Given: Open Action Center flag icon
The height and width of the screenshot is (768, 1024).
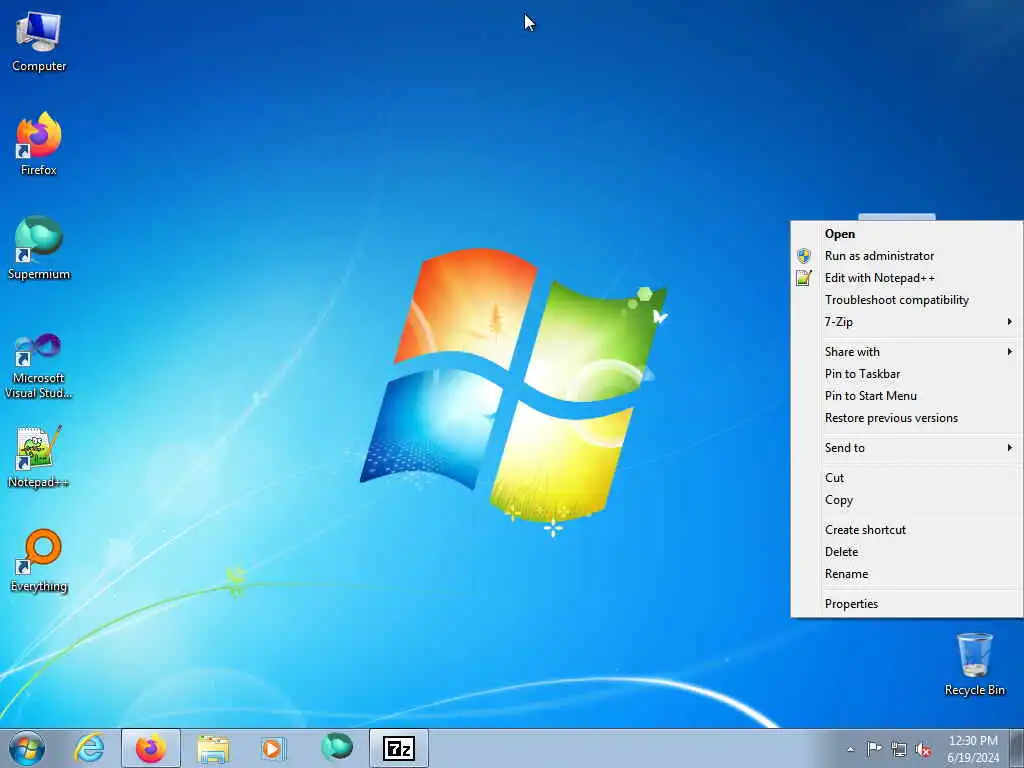Looking at the screenshot, I should 874,749.
